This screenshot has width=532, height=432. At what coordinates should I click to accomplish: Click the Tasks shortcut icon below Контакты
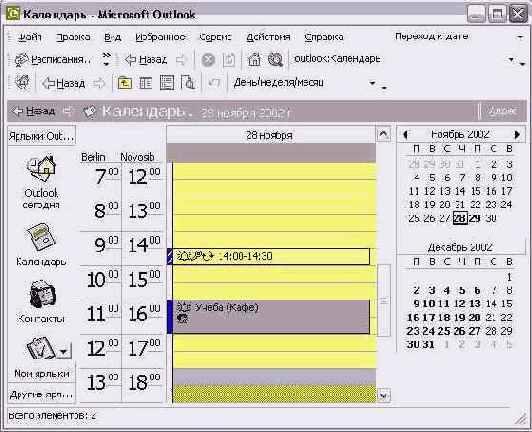click(41, 348)
